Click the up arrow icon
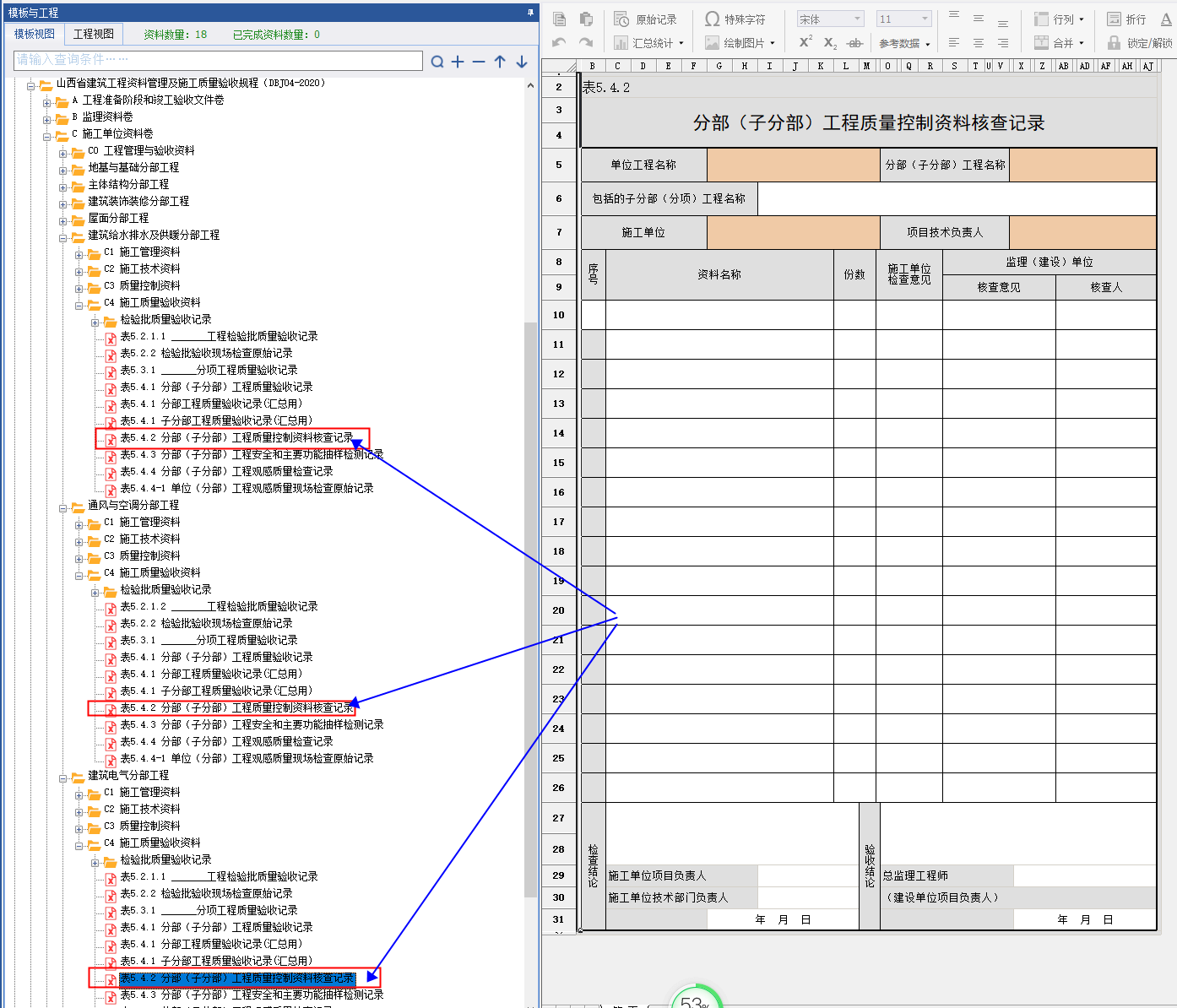 pos(500,62)
